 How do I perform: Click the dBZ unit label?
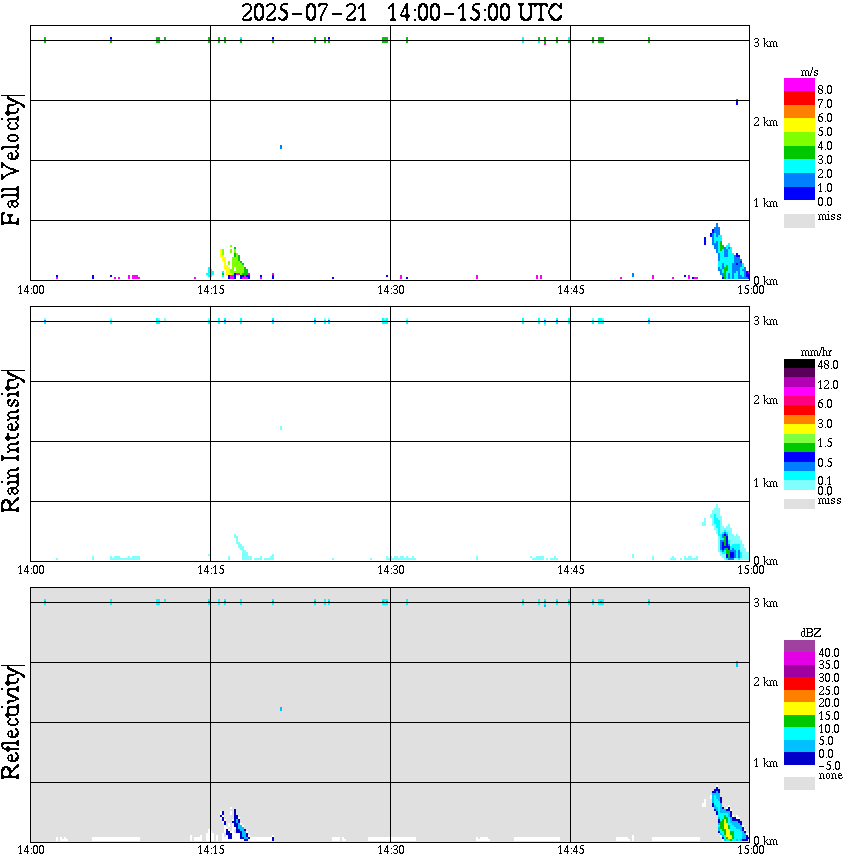coord(810,632)
